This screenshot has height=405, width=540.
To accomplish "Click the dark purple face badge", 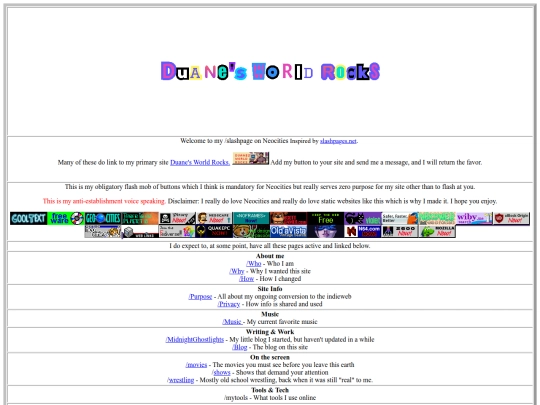I will (x=326, y=231).
